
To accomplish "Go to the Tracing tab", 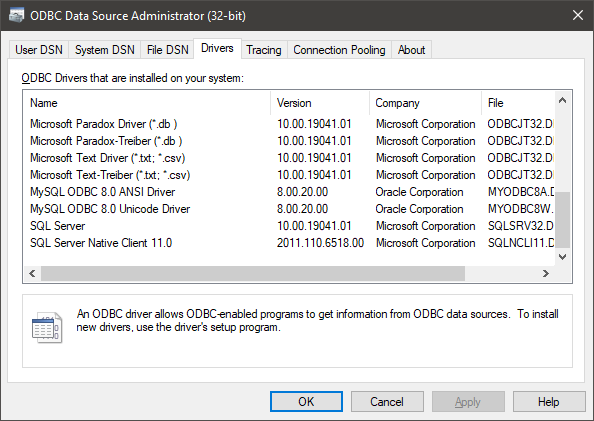I will tap(264, 50).
